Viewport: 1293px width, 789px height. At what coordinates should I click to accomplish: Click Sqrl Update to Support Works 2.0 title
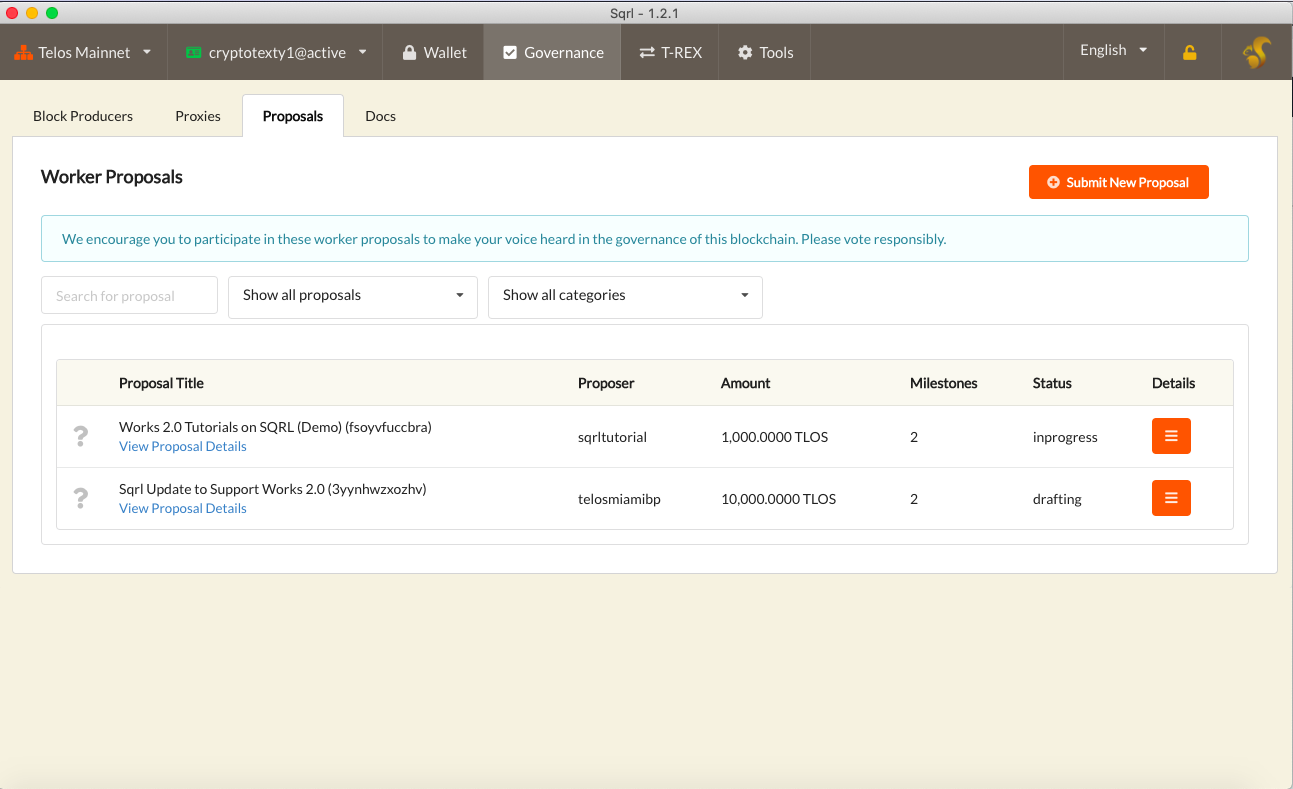(273, 489)
